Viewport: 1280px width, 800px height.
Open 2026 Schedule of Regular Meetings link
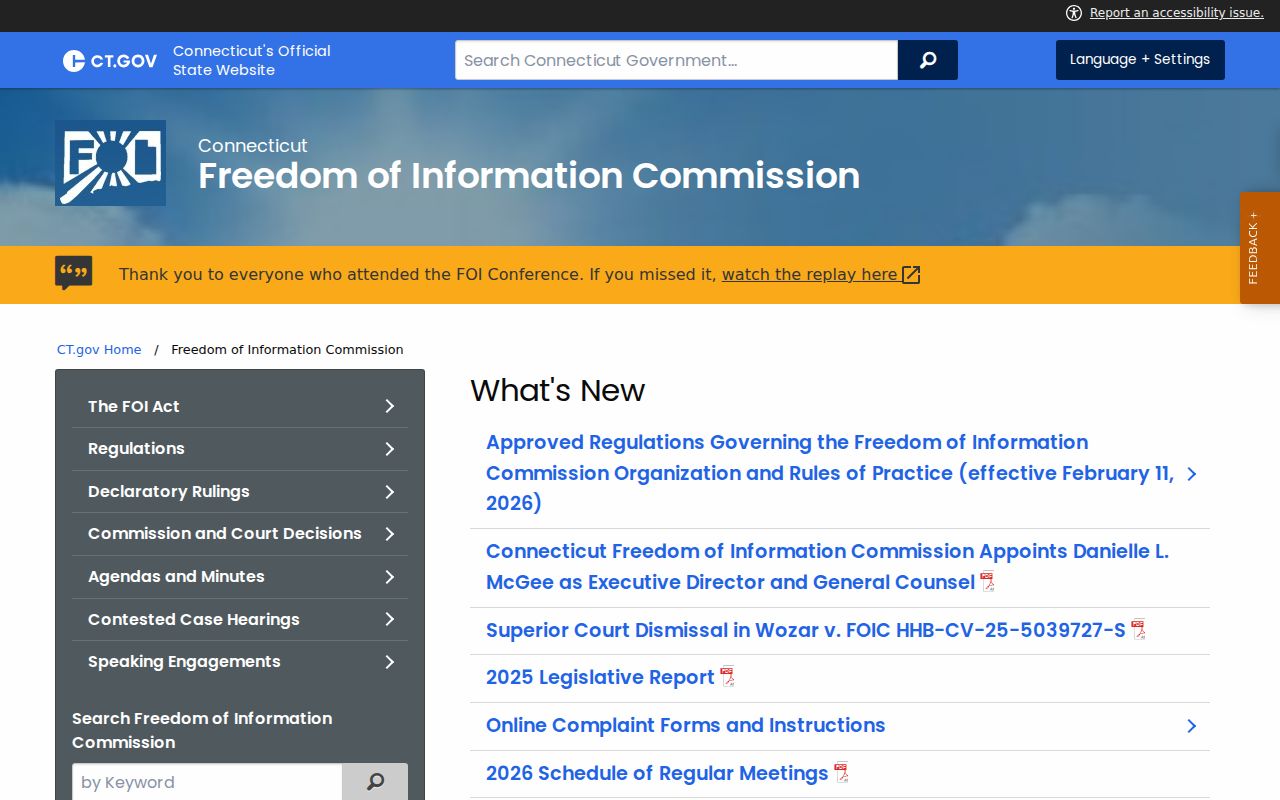click(657, 773)
